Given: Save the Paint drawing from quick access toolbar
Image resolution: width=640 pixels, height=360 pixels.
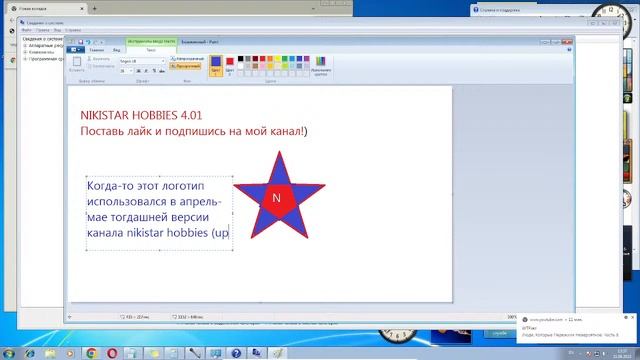Looking at the screenshot, I should point(80,42).
